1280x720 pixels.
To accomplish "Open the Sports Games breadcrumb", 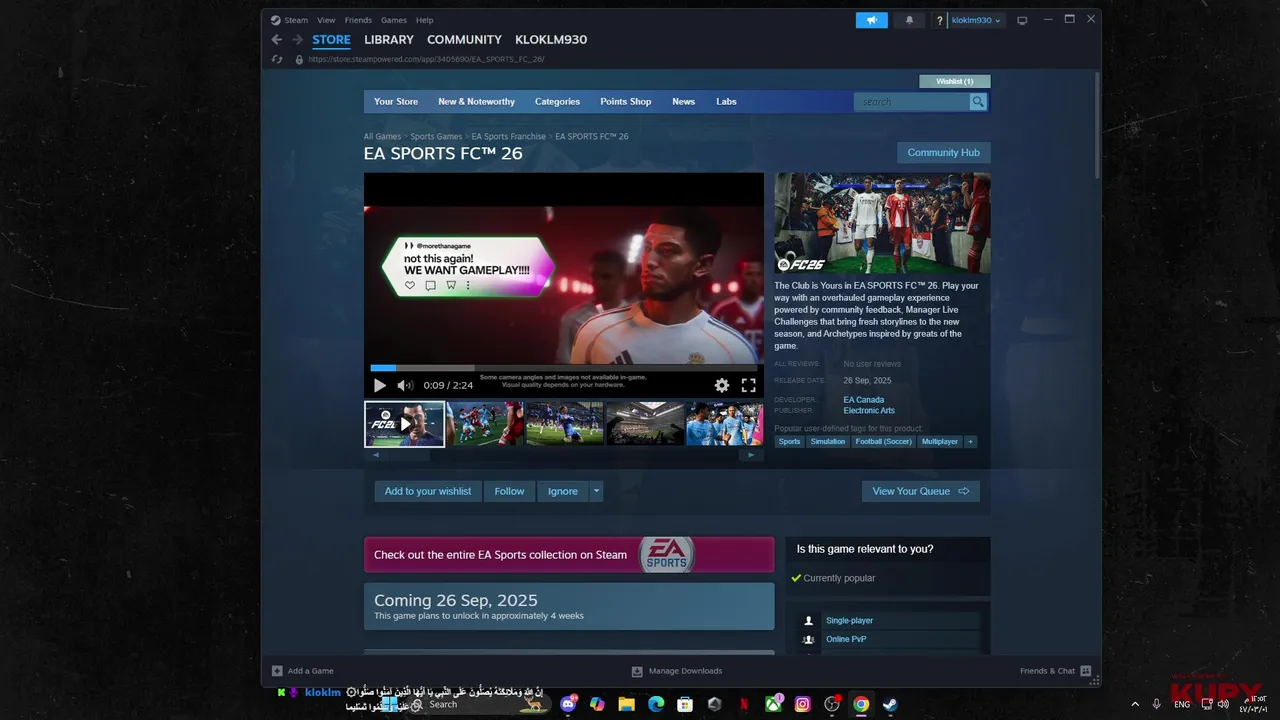I will point(436,136).
